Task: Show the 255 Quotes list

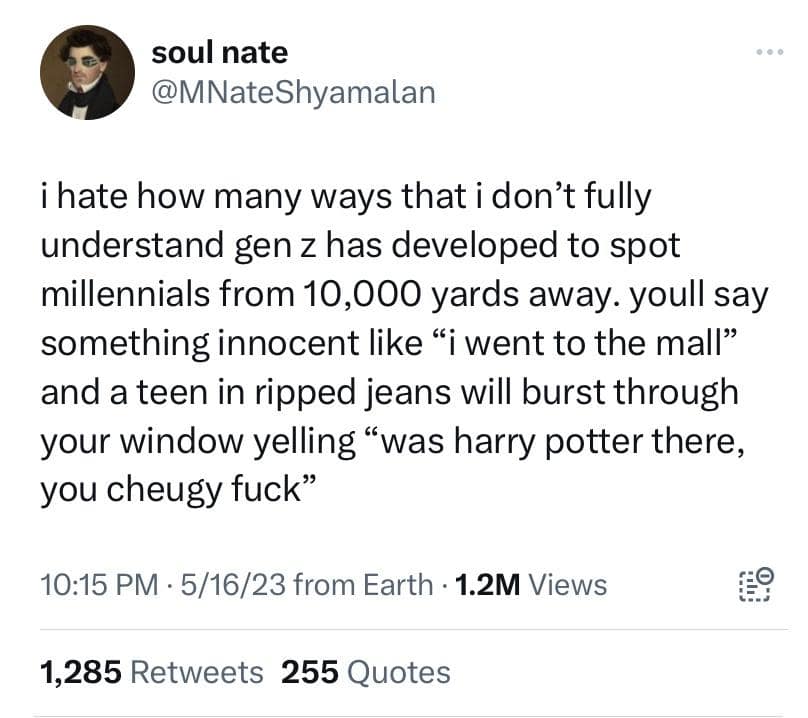Action: pos(366,672)
